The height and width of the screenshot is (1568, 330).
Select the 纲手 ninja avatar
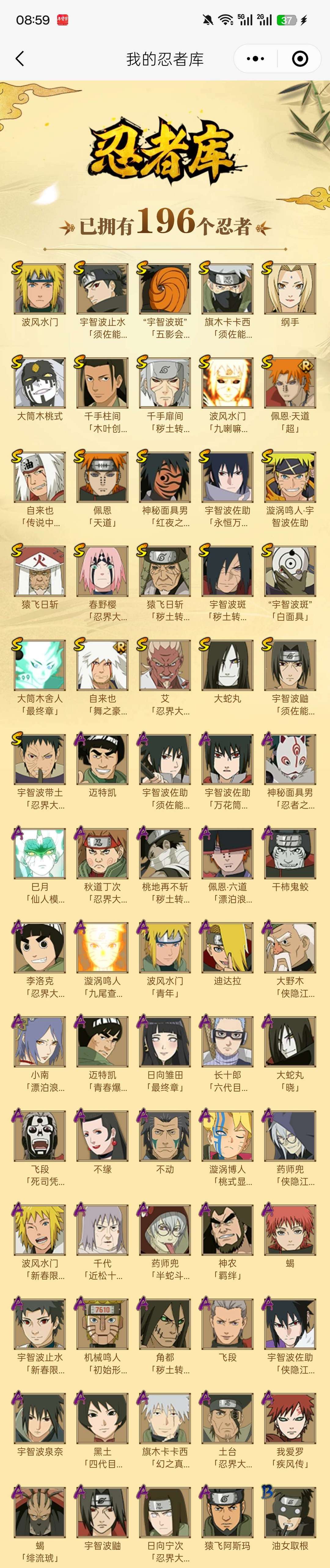(x=290, y=289)
